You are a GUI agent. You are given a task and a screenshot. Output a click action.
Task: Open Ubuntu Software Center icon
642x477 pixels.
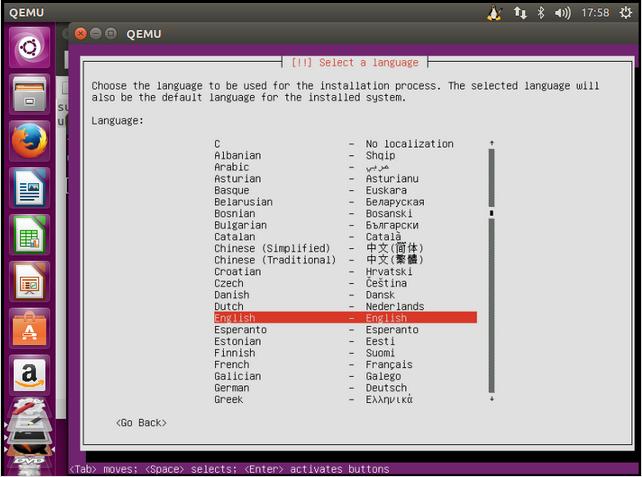point(30,328)
